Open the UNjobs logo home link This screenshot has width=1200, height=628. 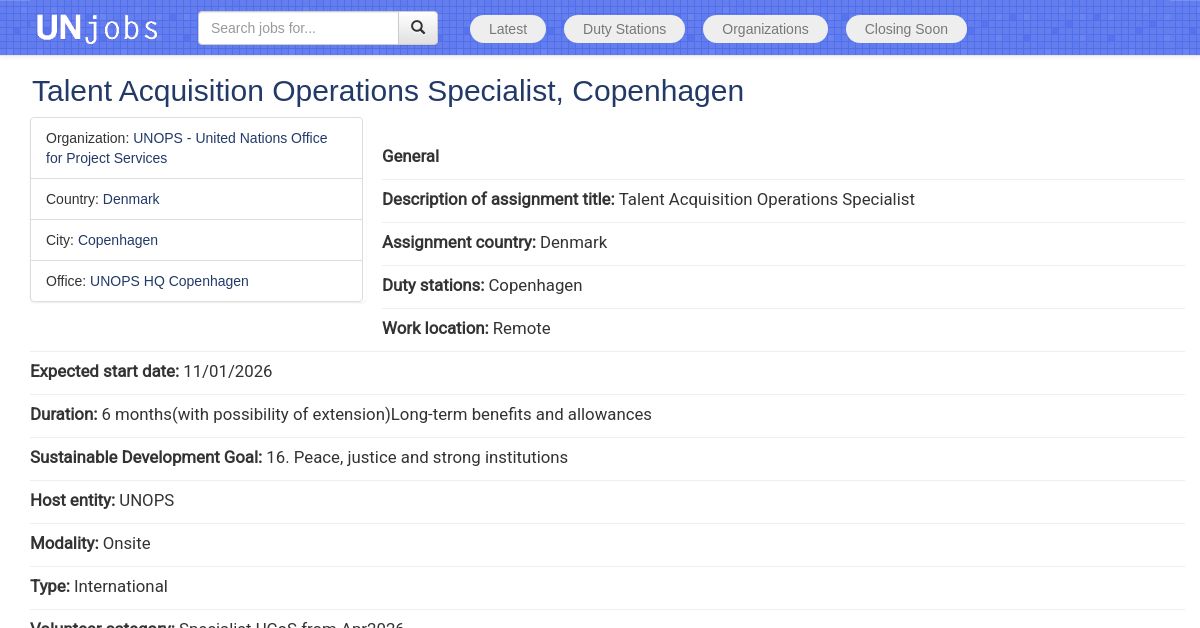(x=97, y=28)
